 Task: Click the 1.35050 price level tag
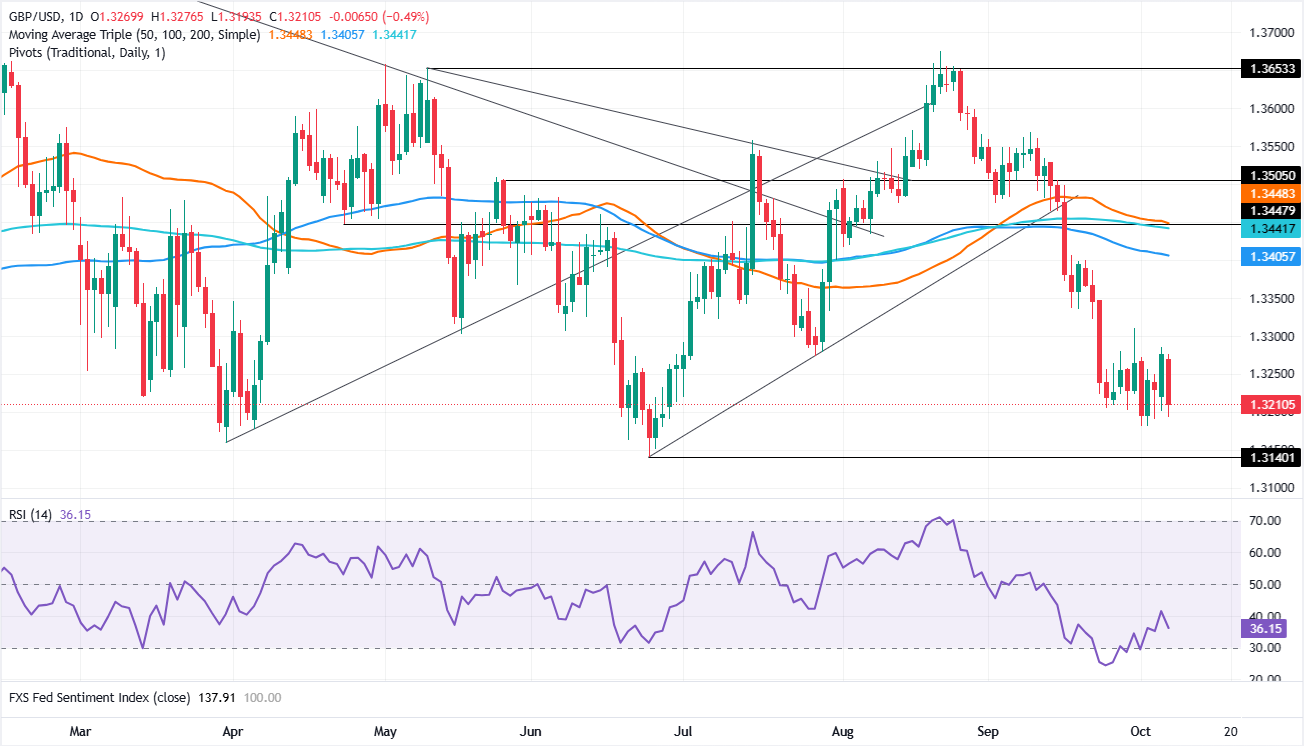point(1271,173)
